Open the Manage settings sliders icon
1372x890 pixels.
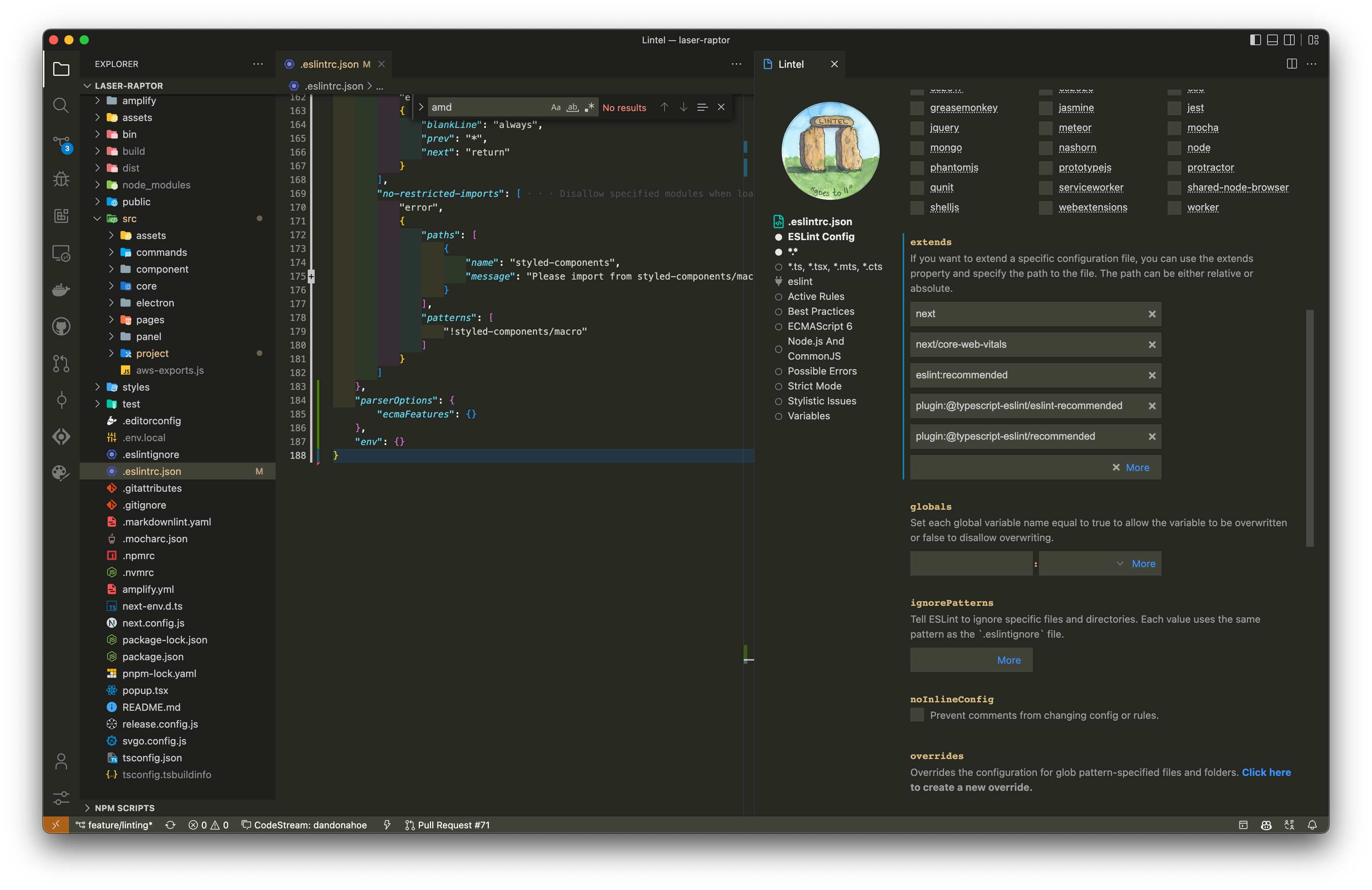click(x=61, y=798)
